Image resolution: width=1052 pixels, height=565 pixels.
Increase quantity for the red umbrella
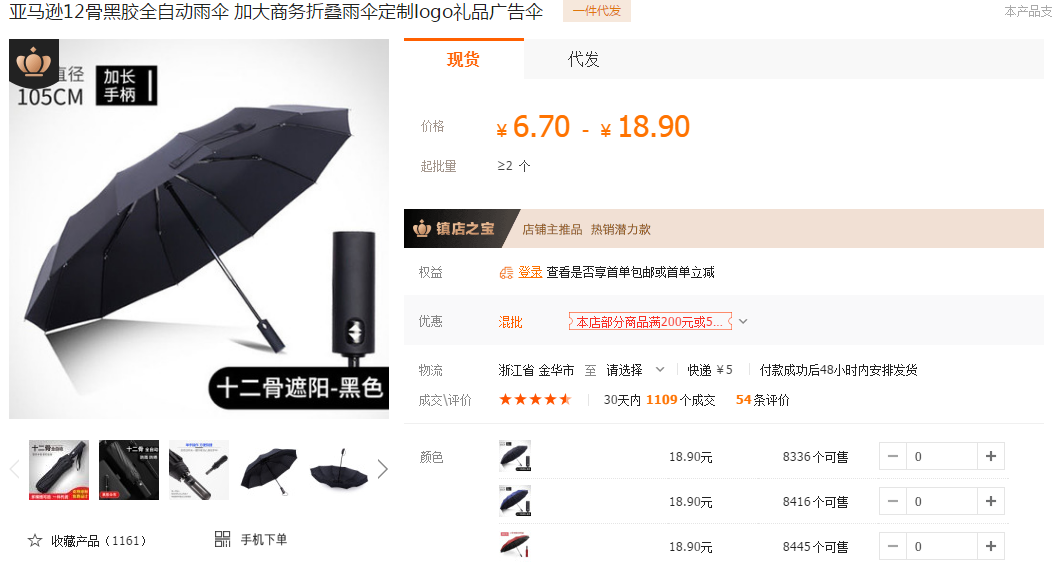pyautogui.click(x=990, y=546)
